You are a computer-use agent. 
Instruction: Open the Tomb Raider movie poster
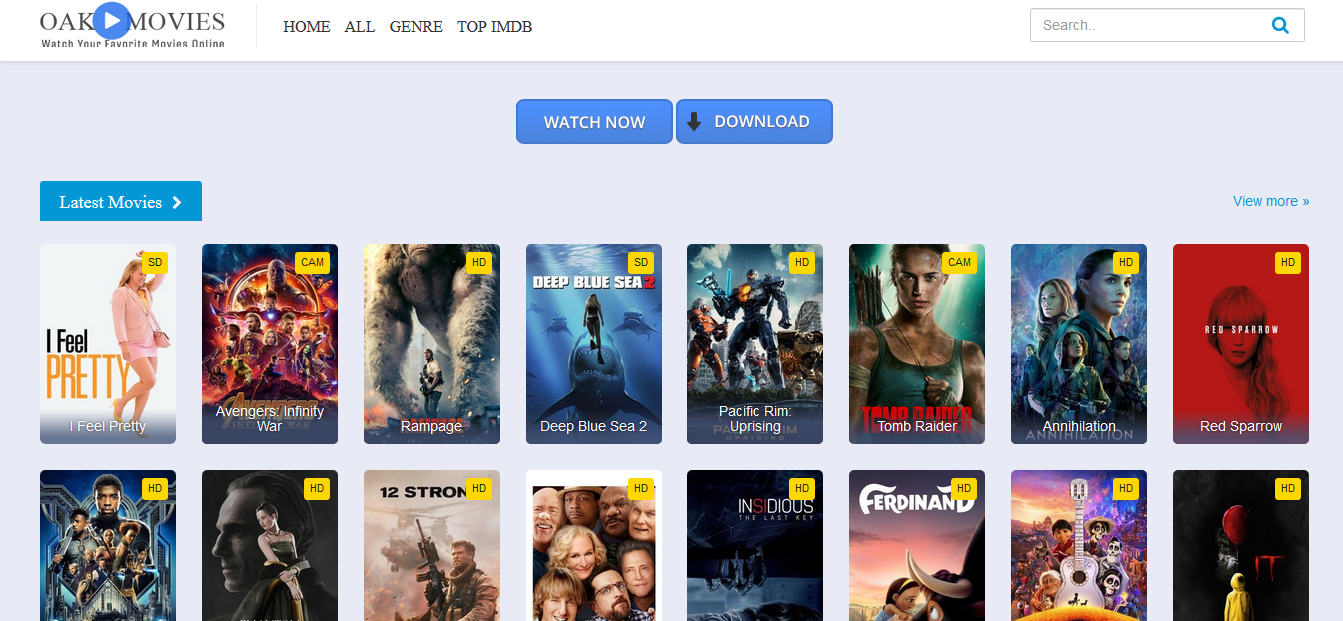(x=916, y=344)
